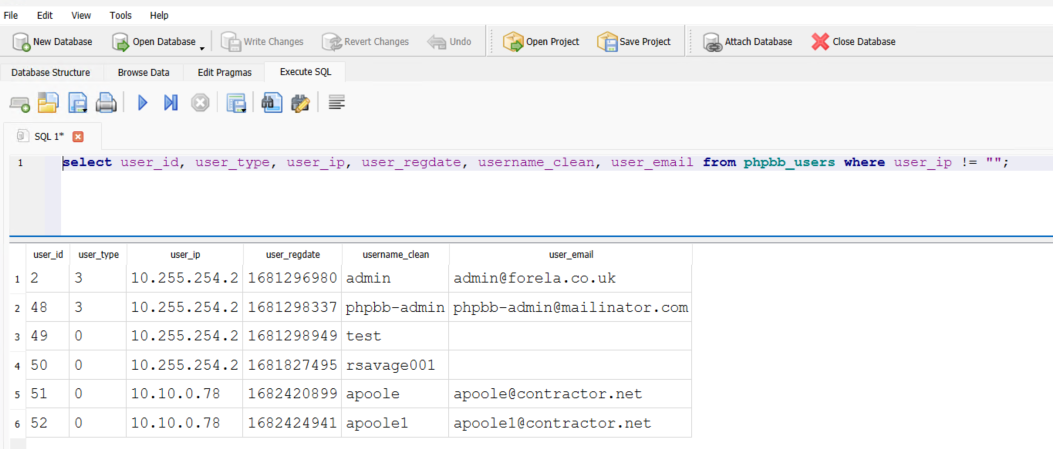Execute current line icon
Viewport: 1053px width, 449px height.
[171, 103]
